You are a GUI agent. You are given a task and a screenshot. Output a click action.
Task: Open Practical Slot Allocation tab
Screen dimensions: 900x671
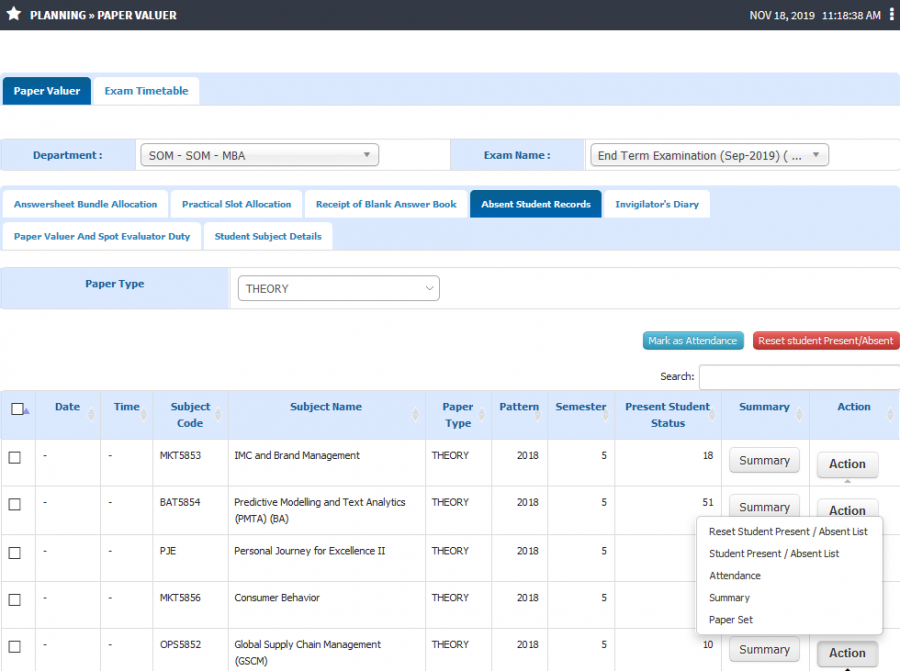coord(236,204)
